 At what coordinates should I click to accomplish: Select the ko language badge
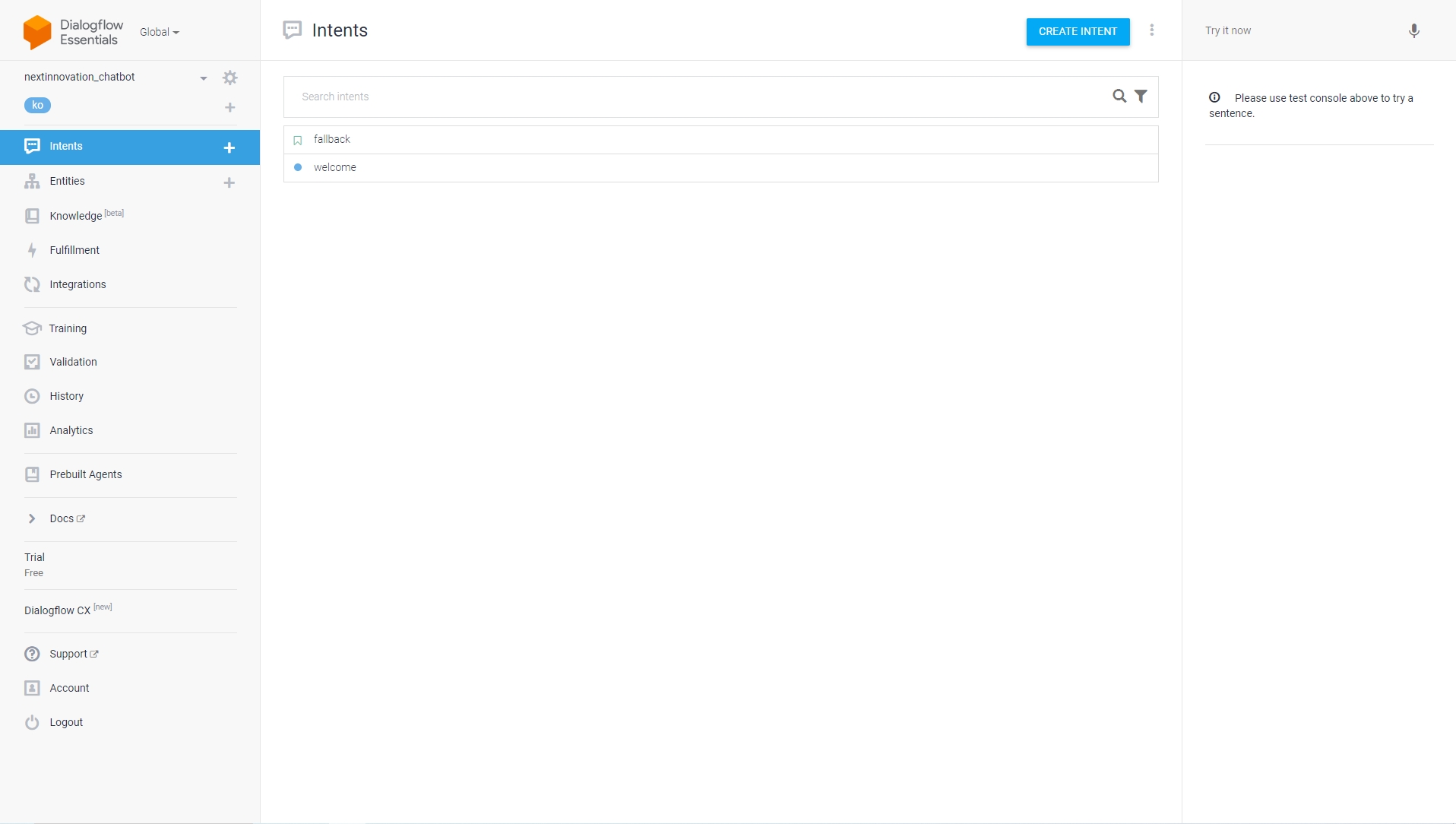click(37, 105)
